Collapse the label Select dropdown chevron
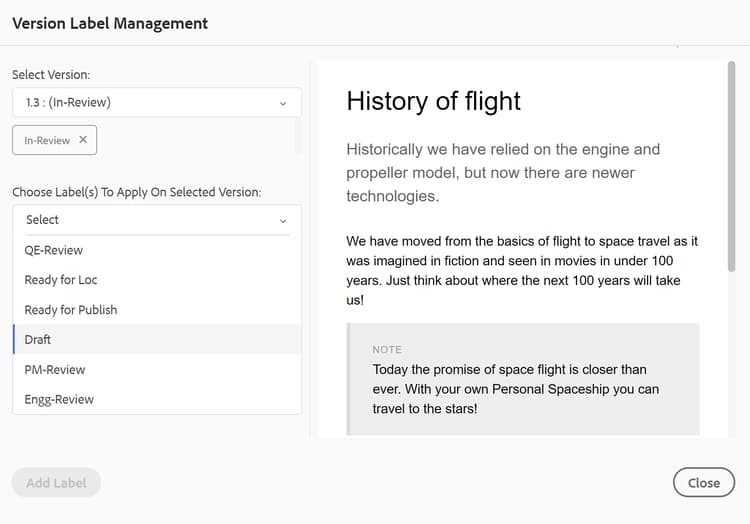This screenshot has width=750, height=524. (283, 220)
